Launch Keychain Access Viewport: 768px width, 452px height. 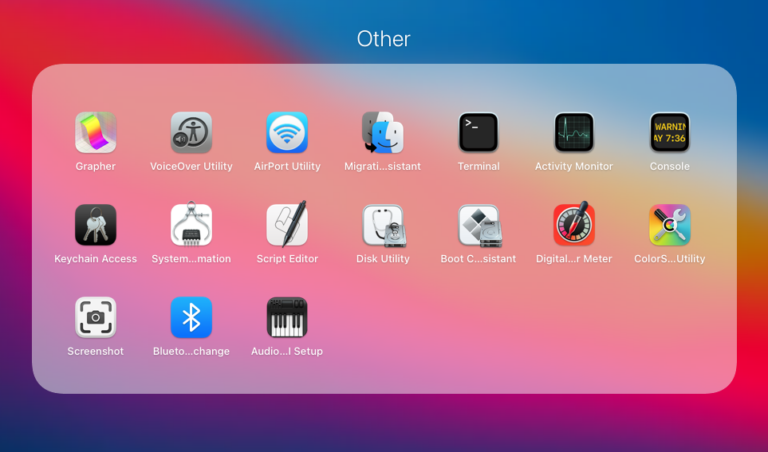click(x=95, y=225)
